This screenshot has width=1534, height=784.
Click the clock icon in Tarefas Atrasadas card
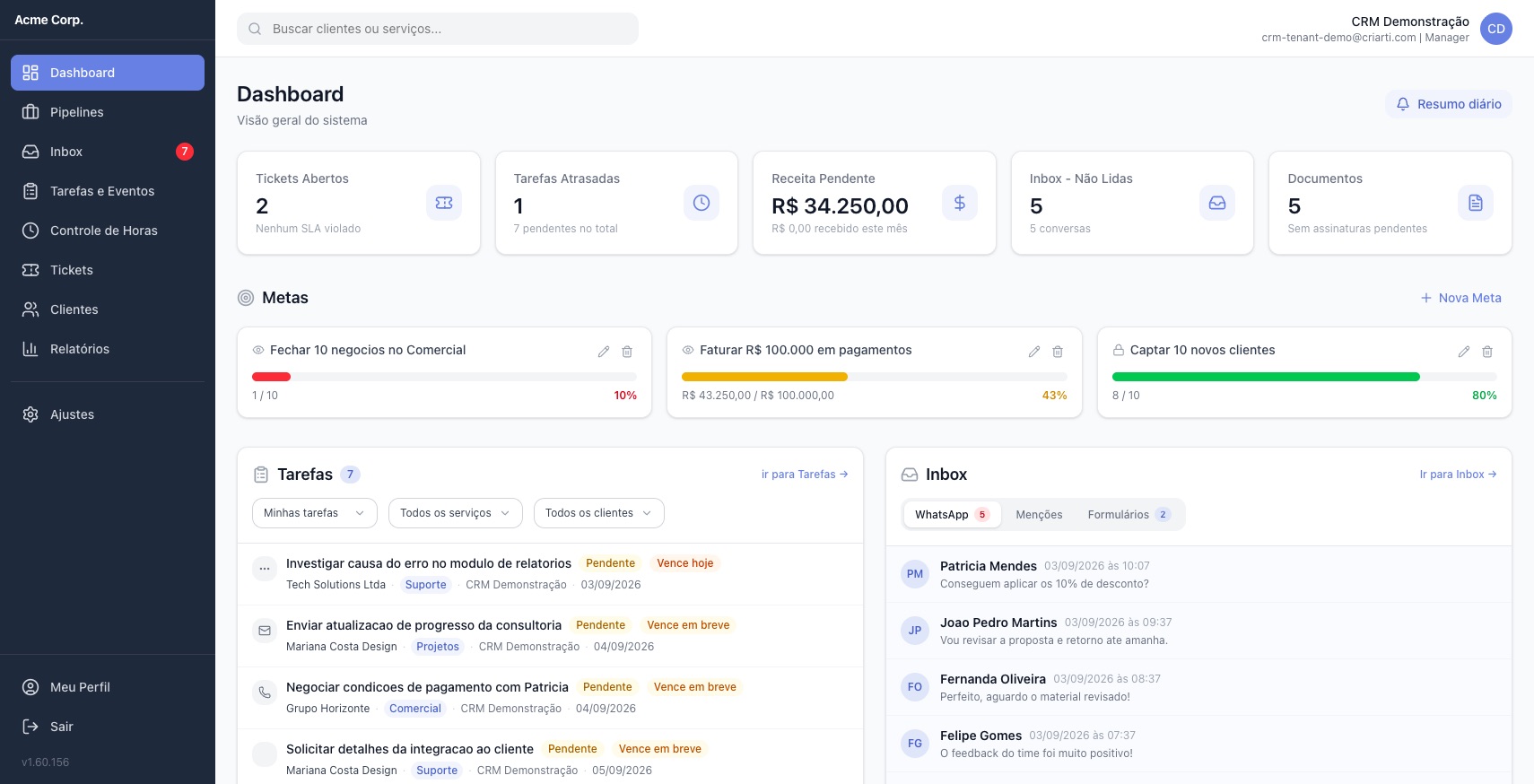point(702,203)
